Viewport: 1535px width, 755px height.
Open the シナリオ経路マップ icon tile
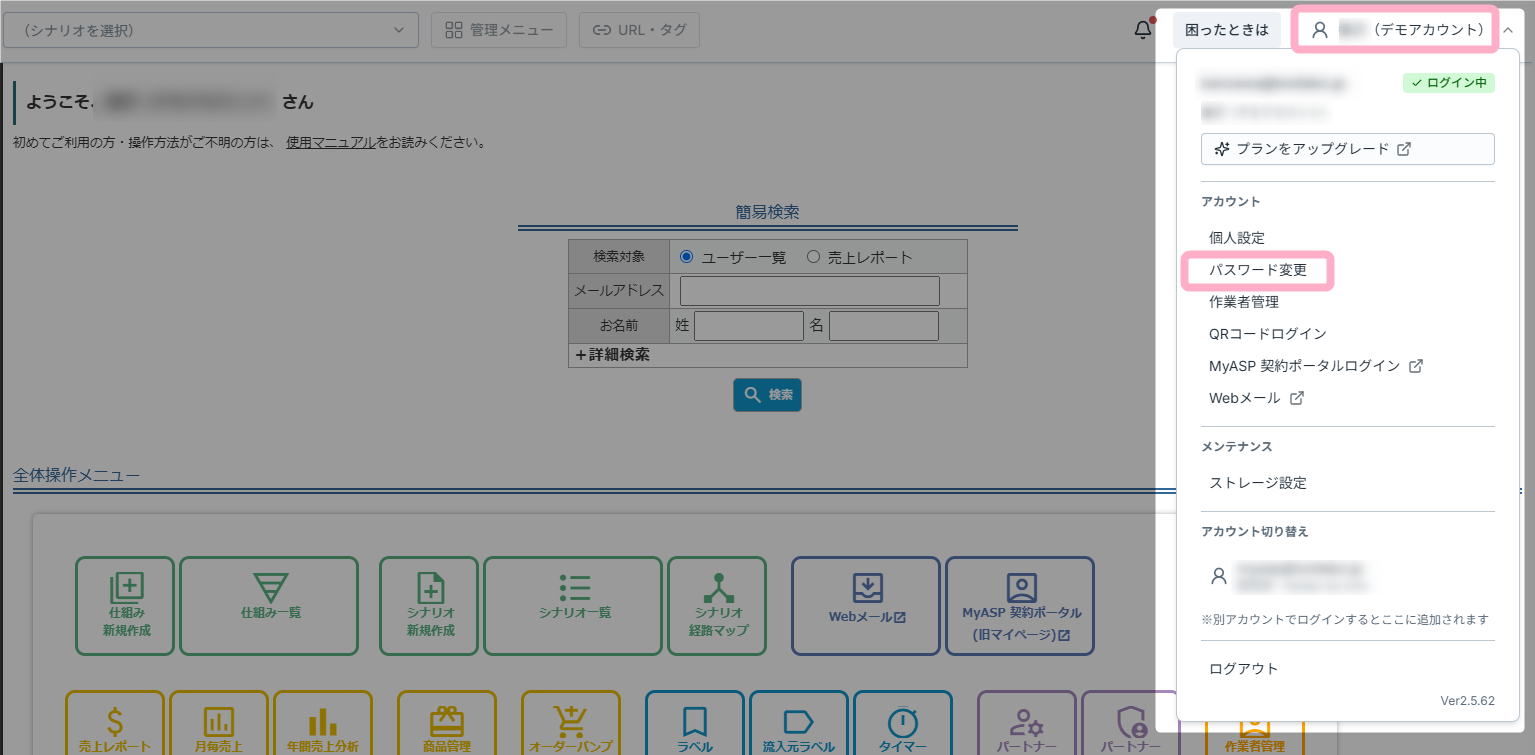pyautogui.click(x=717, y=606)
